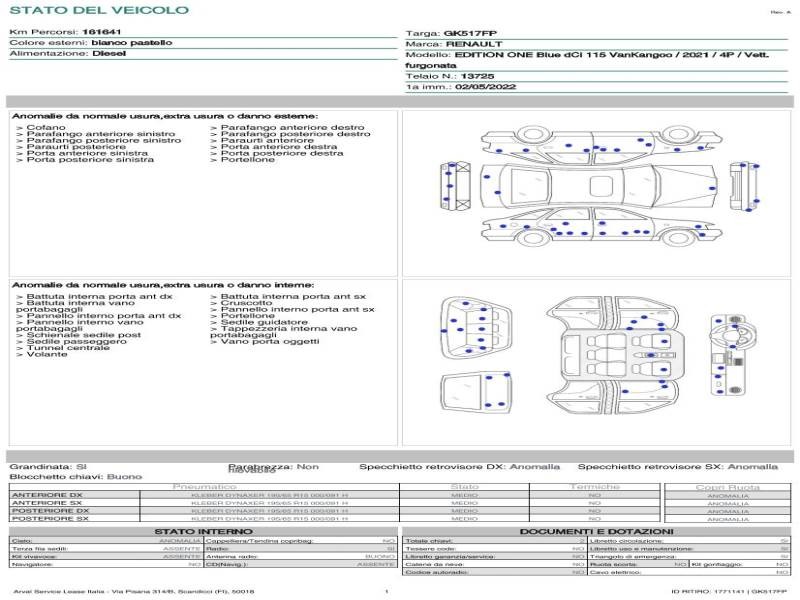Click Parabrezza field label

tap(260, 466)
